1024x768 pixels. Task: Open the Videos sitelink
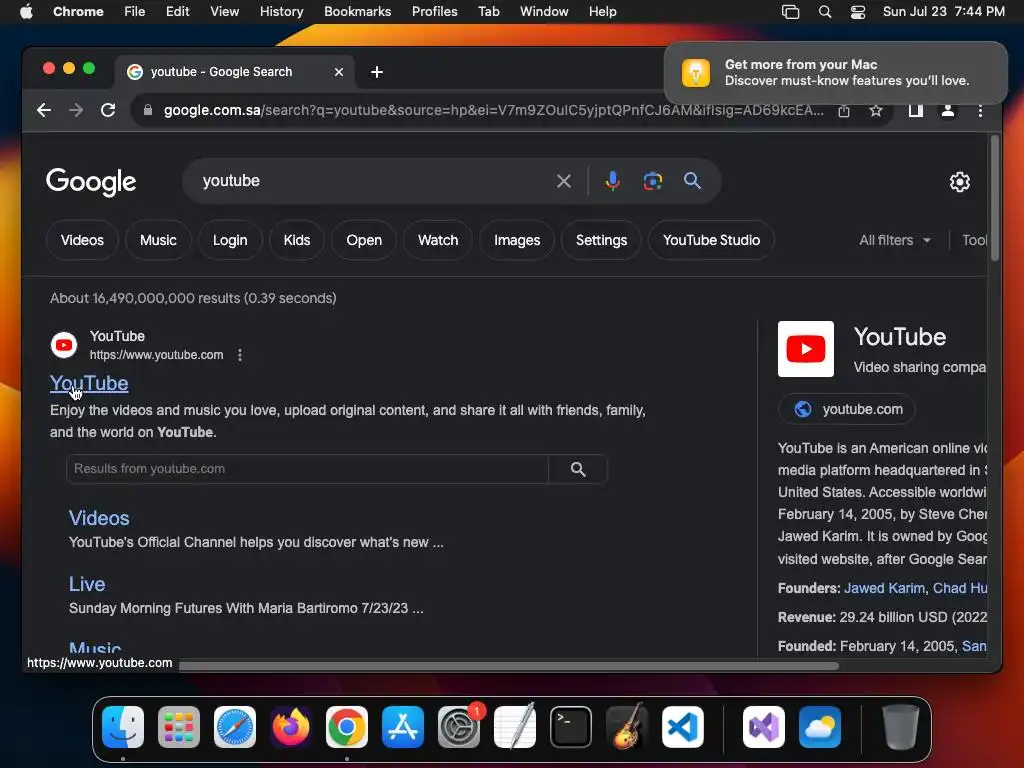[99, 518]
